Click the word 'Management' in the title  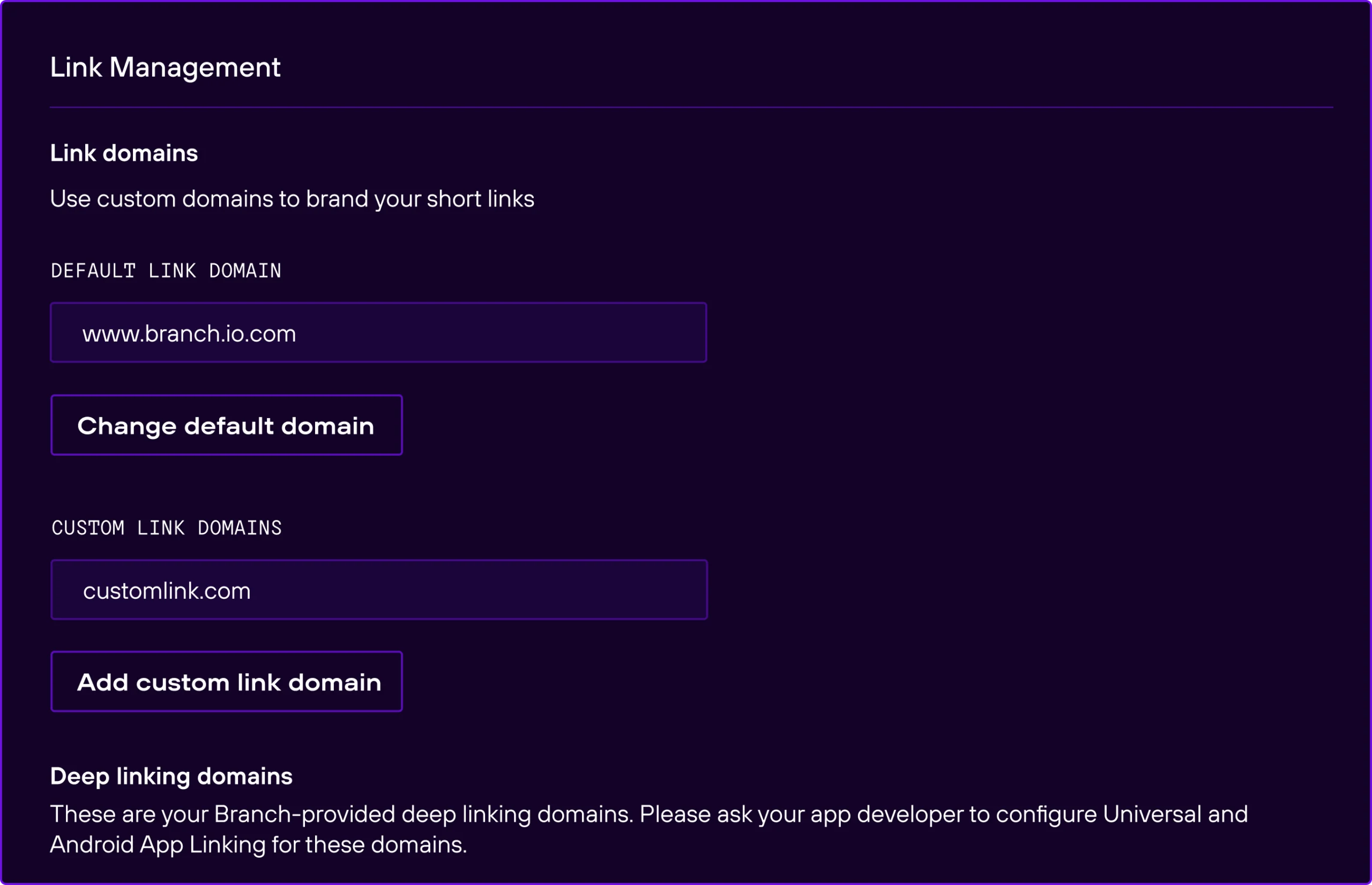click(195, 67)
